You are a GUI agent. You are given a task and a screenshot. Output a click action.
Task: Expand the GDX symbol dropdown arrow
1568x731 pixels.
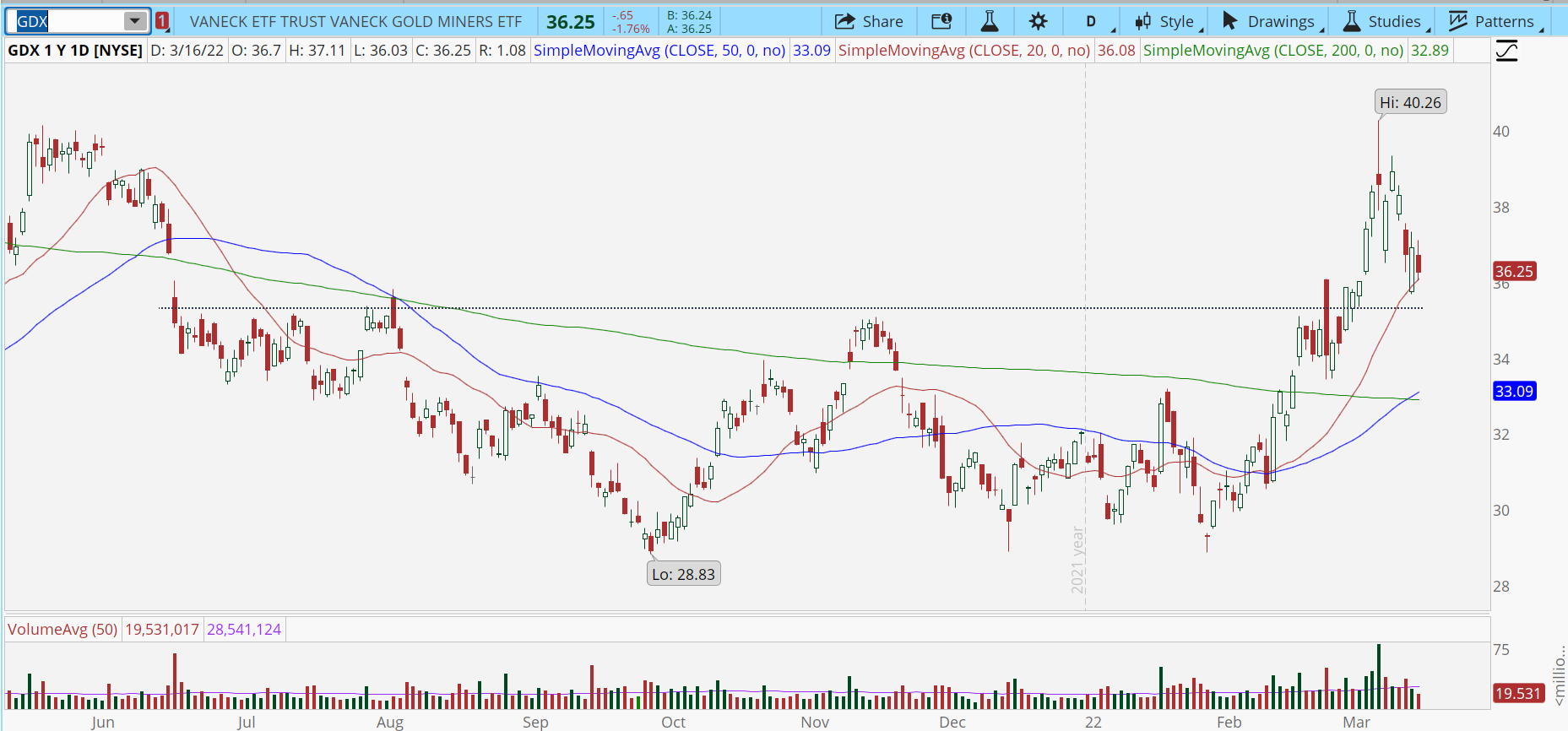[135, 21]
